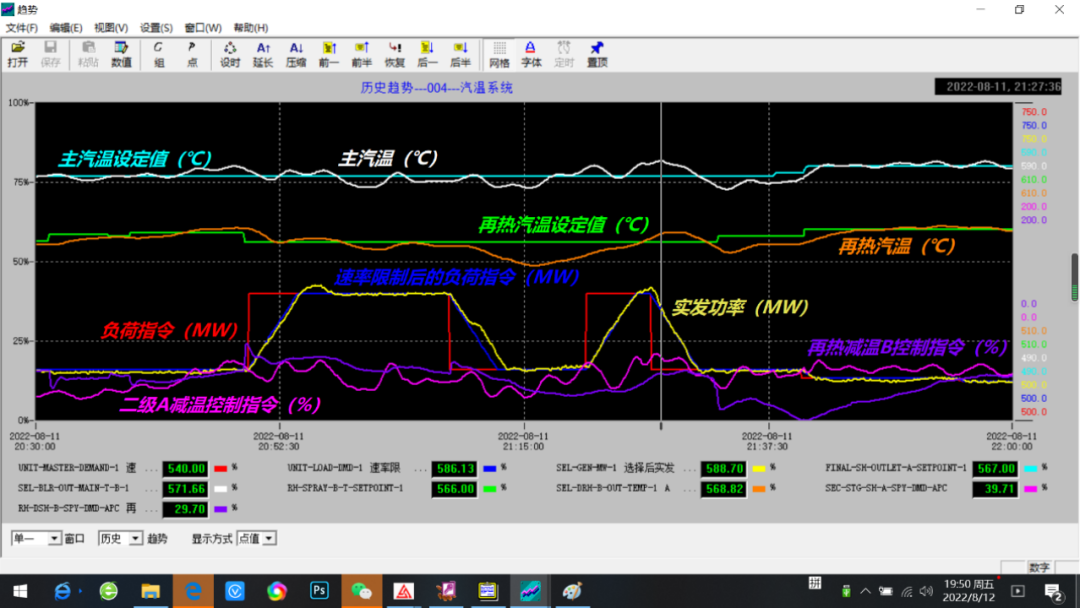Click the 前一 (Previous page) toolbar icon
The width and height of the screenshot is (1080, 608).
click(329, 54)
